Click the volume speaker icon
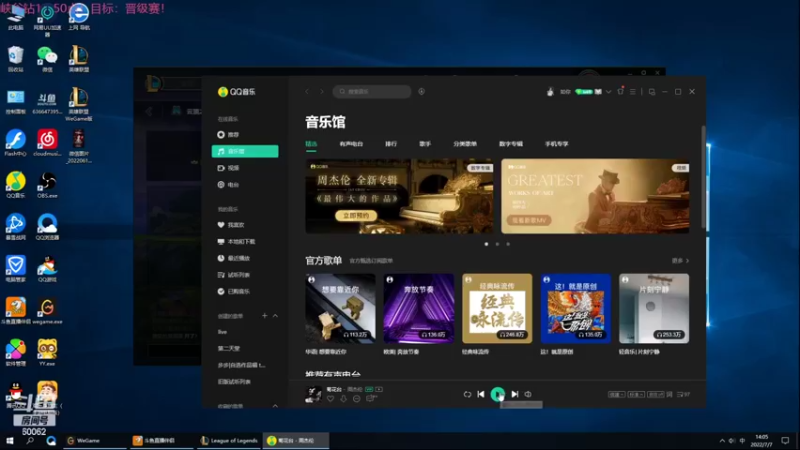This screenshot has height=450, width=800. click(x=528, y=394)
